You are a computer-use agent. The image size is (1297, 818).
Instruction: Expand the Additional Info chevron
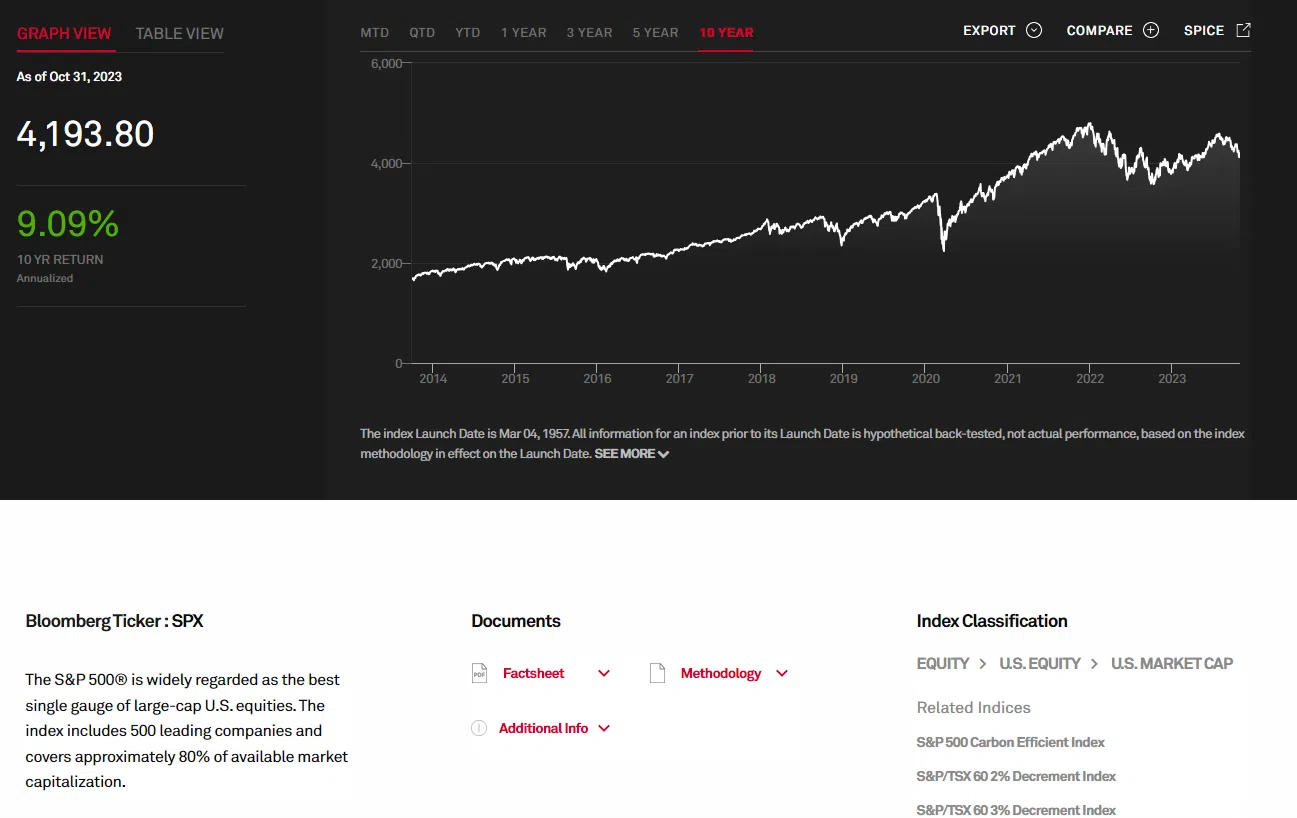(604, 728)
